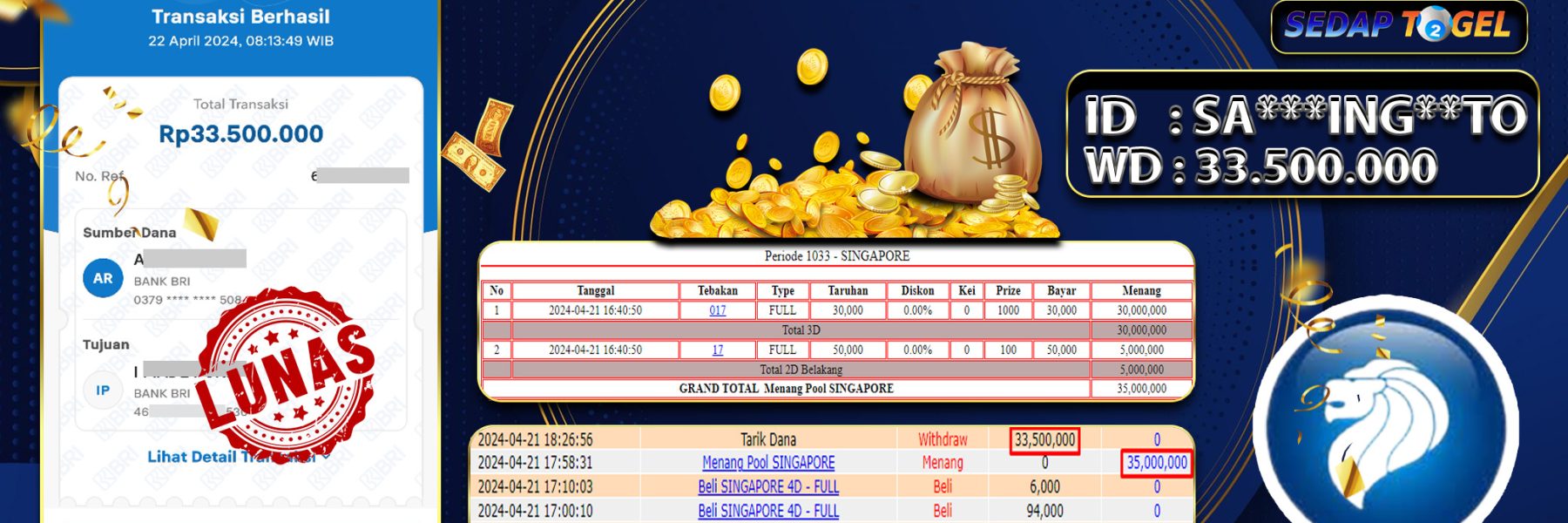Image resolution: width=1568 pixels, height=523 pixels.
Task: Click the IP avatar icon under Tujuan
Action: (103, 390)
